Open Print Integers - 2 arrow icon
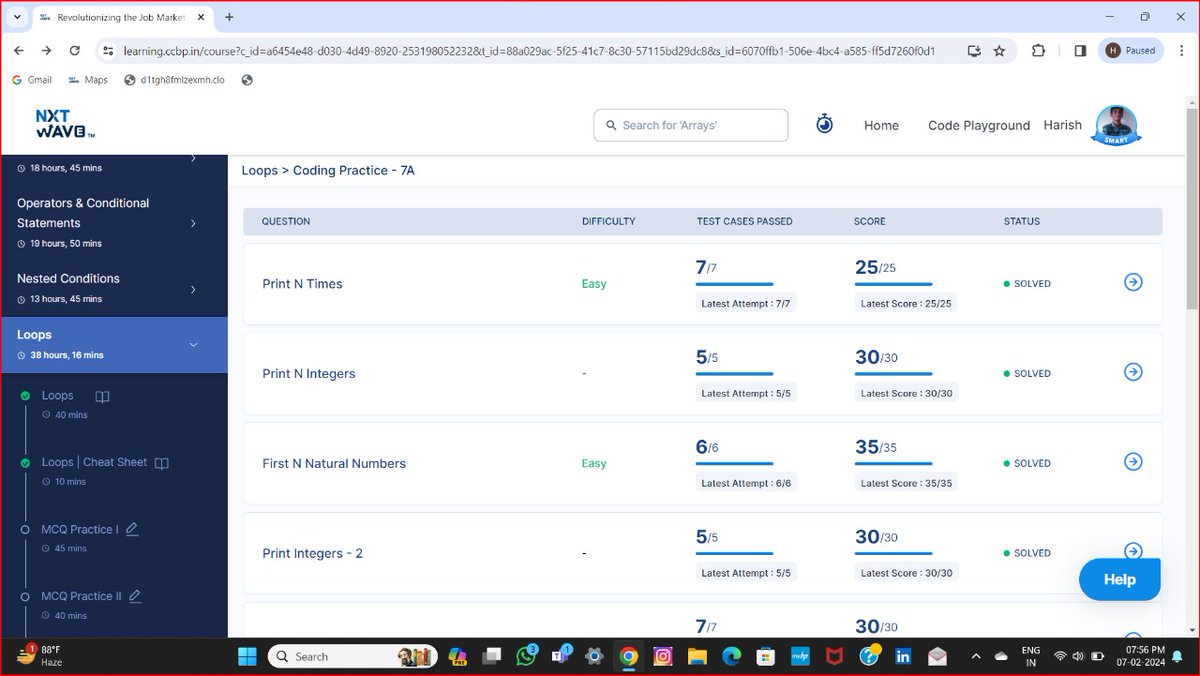Screen dimensions: 1200x676 pyautogui.click(x=1133, y=551)
